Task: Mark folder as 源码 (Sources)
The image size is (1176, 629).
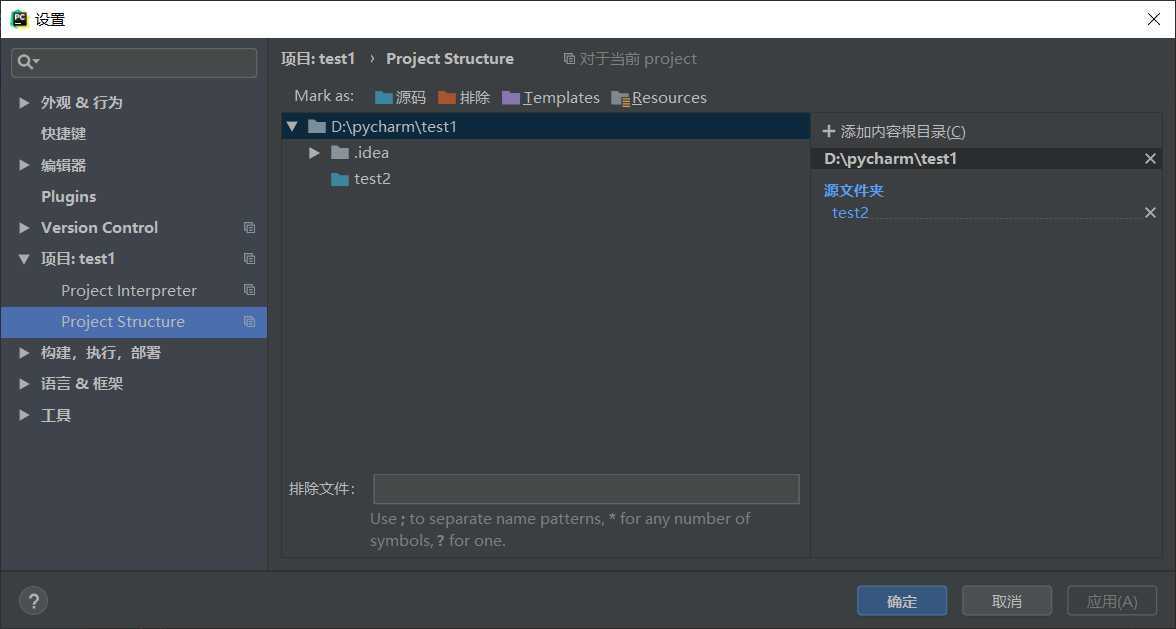Action: pos(400,97)
